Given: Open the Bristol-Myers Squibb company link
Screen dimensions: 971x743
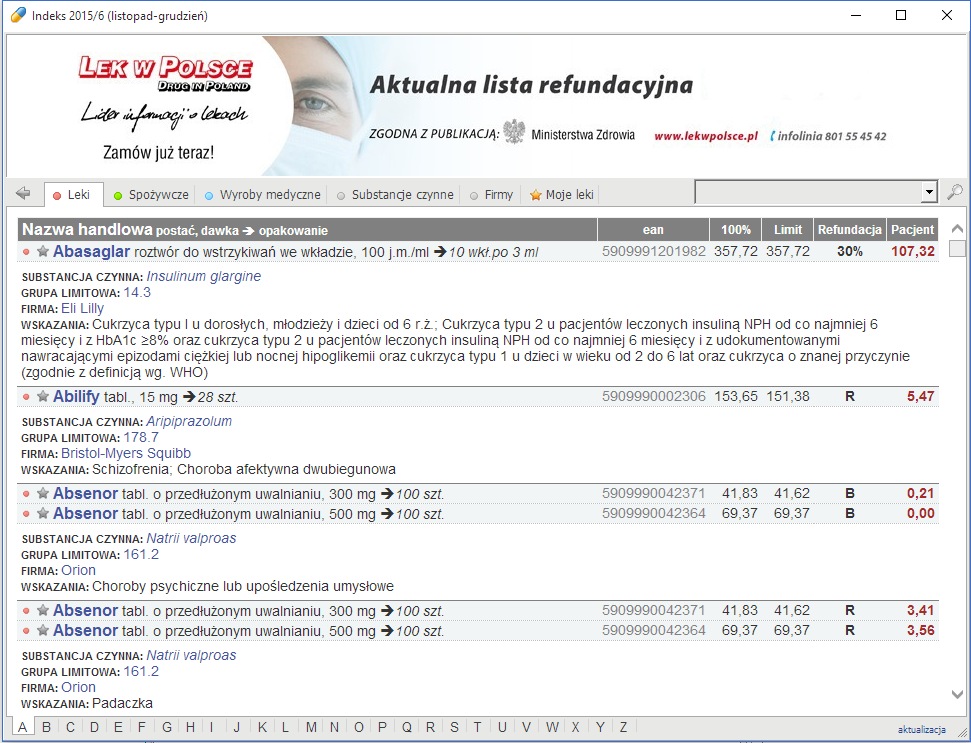Looking at the screenshot, I should pyautogui.click(x=126, y=453).
